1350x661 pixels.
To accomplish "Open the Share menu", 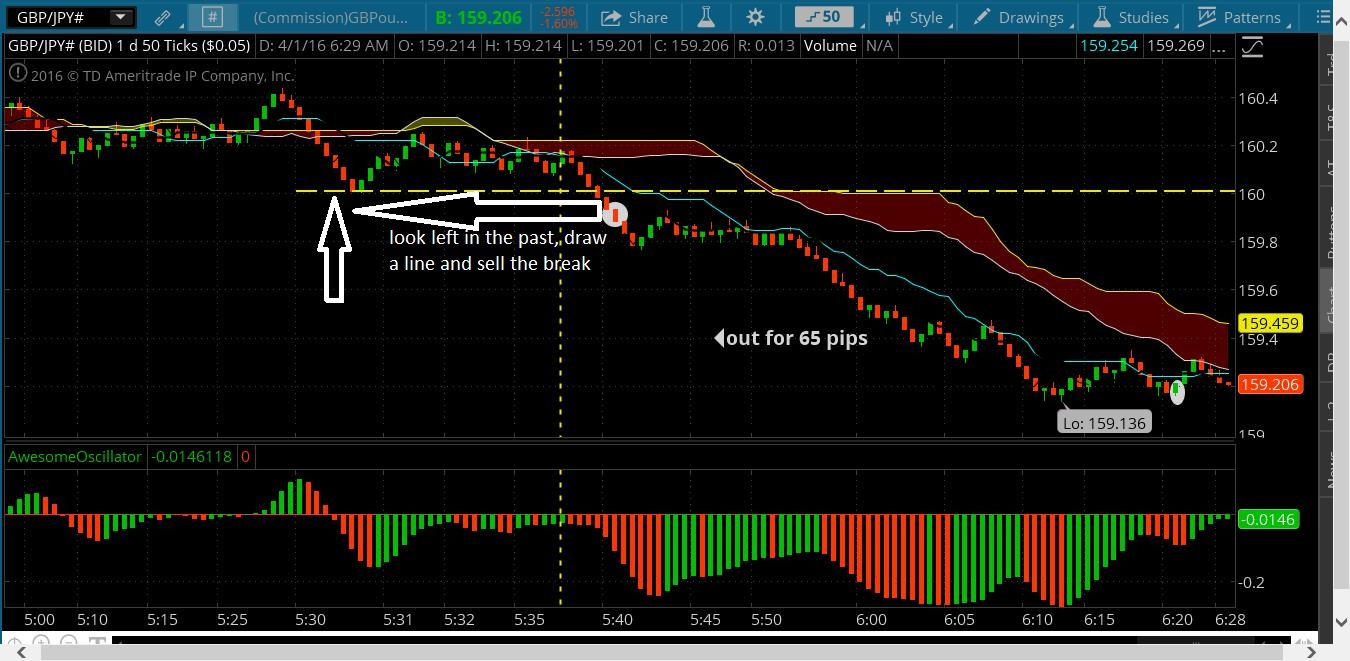I will click(x=635, y=17).
